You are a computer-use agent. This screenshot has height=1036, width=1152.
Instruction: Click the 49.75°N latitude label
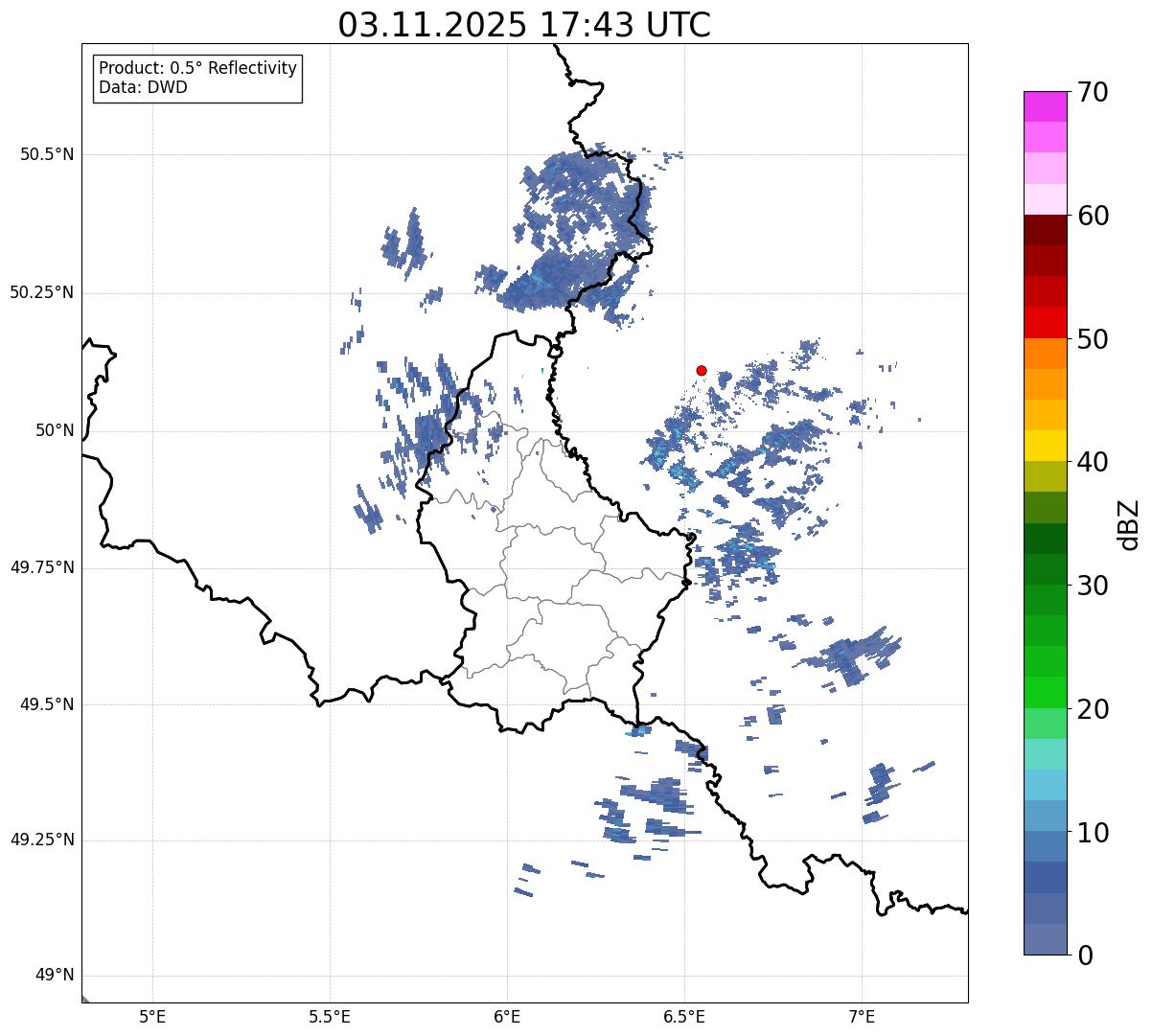point(41,567)
